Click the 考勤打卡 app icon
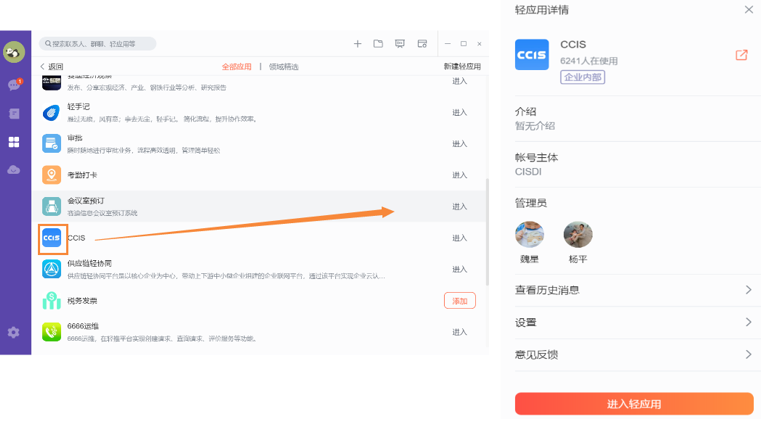The image size is (767, 424). 51,175
